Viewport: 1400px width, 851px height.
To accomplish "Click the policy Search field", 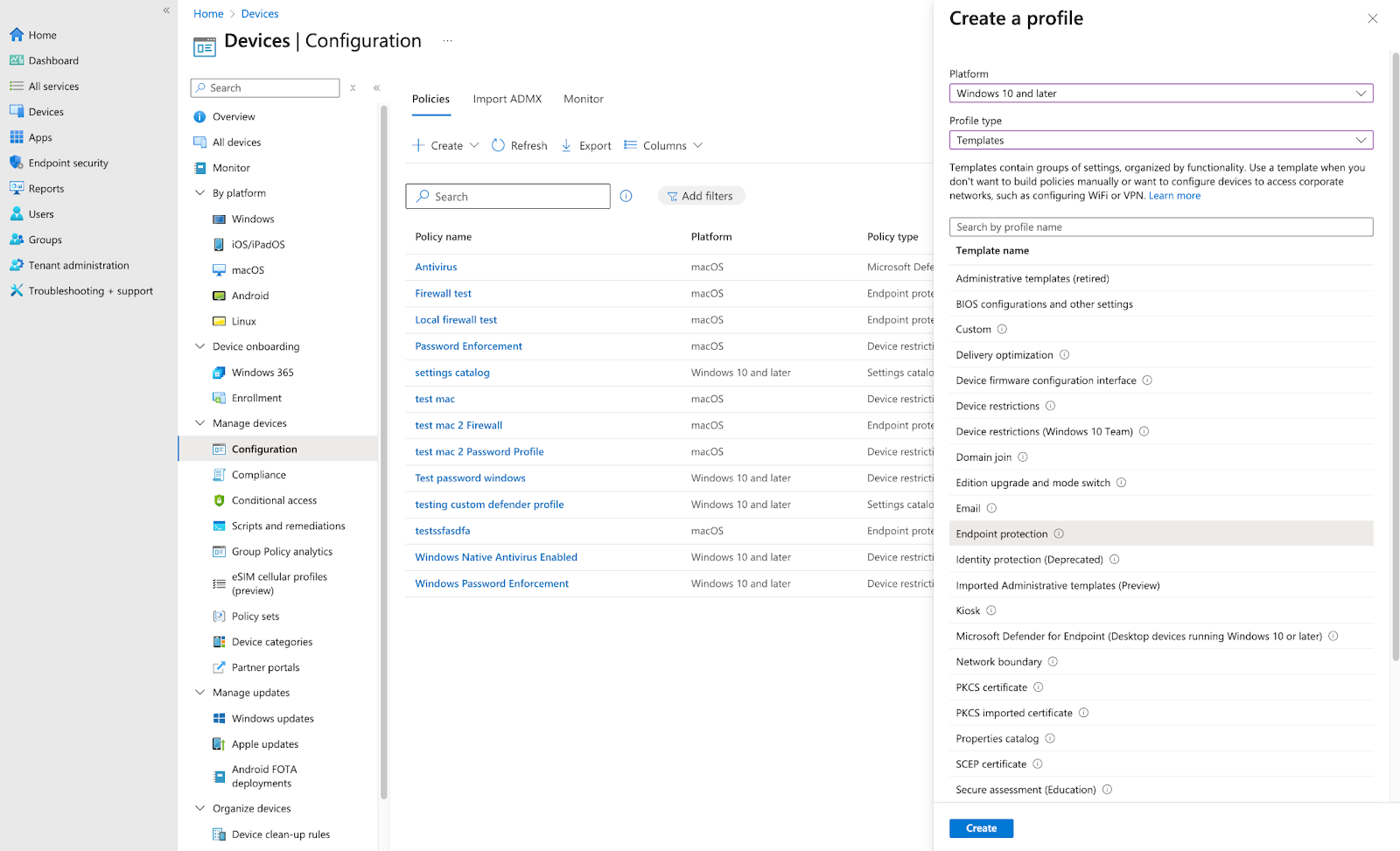I will [x=507, y=196].
